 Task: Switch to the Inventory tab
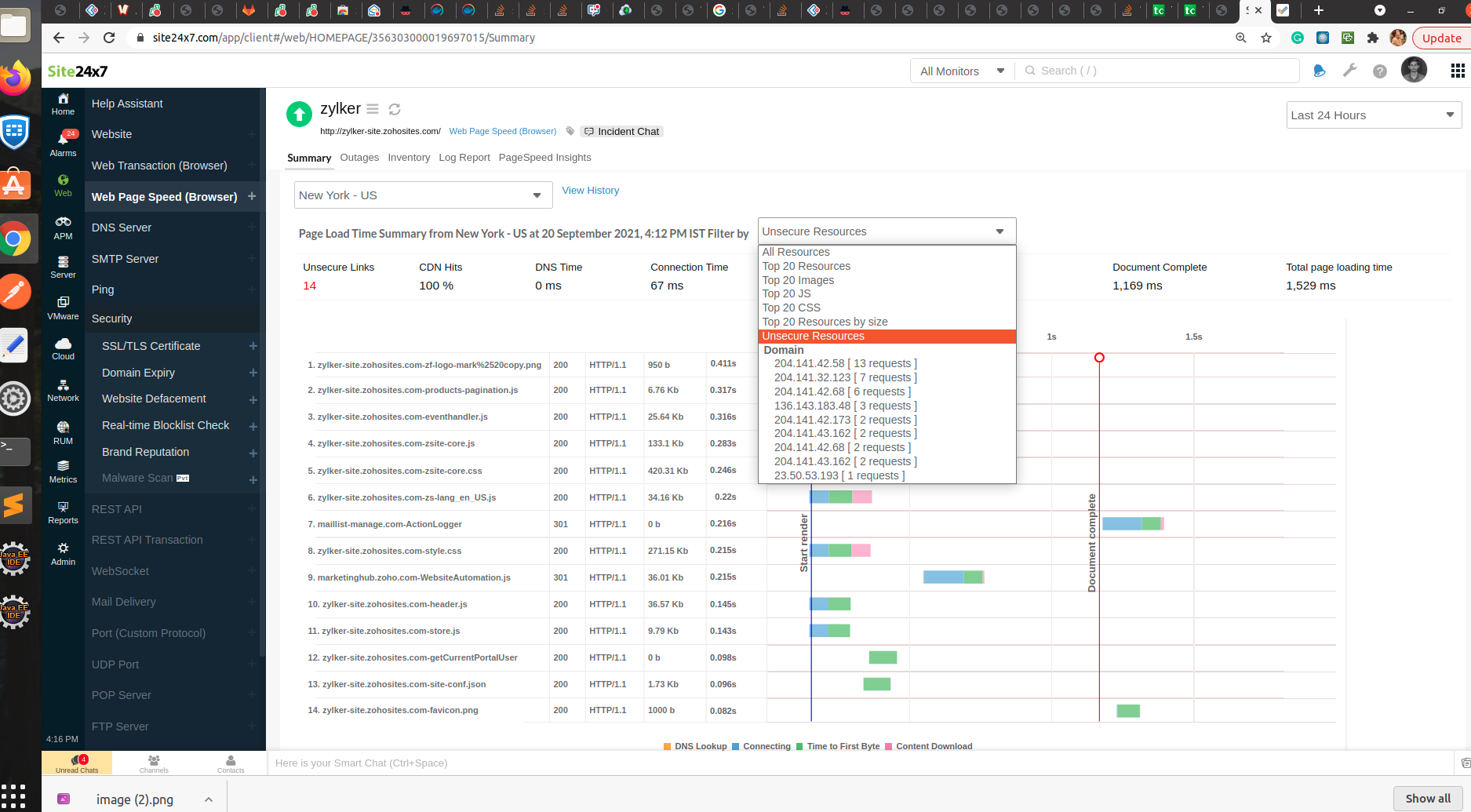(409, 158)
